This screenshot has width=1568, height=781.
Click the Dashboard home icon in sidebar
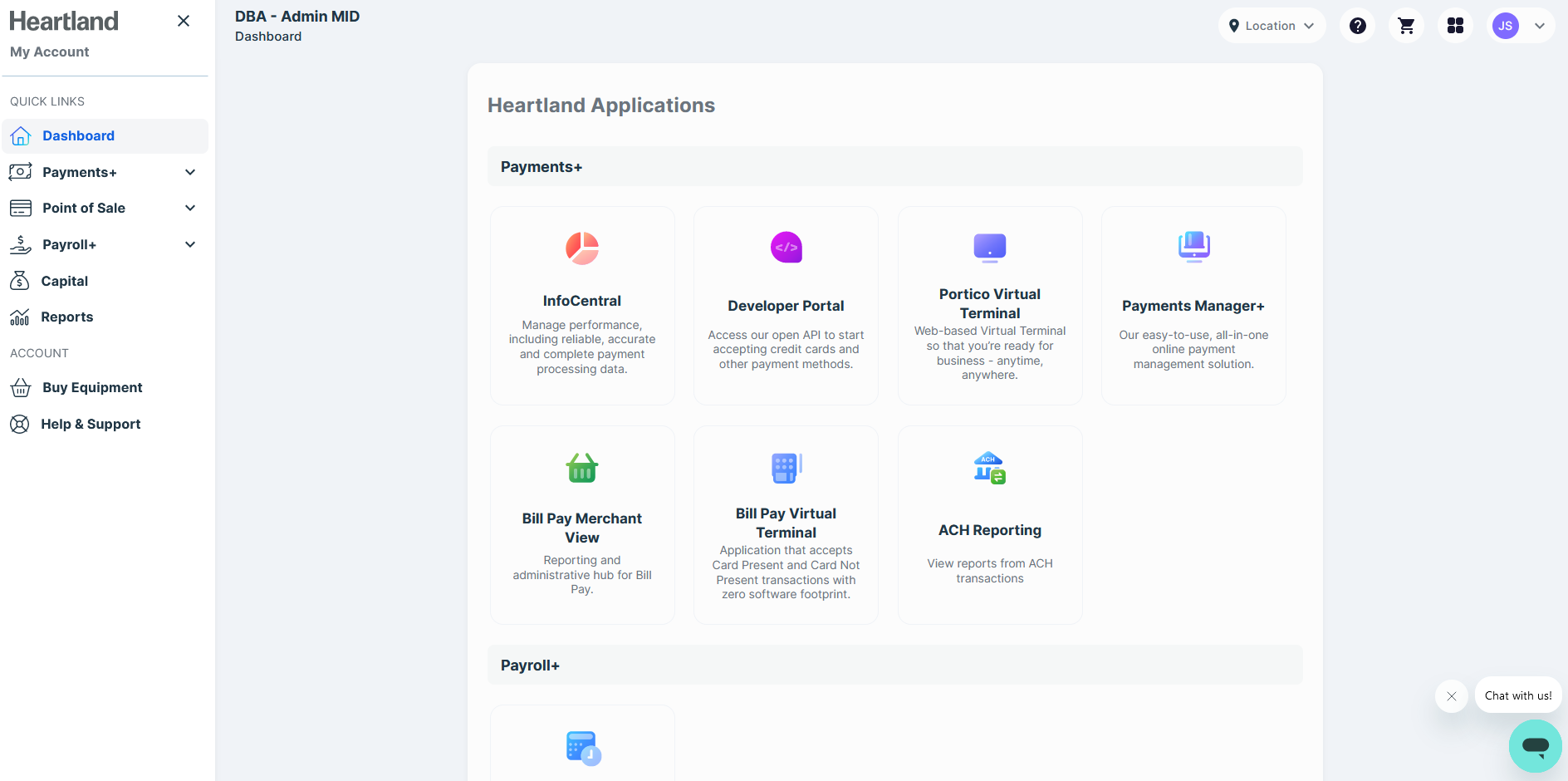coord(21,135)
